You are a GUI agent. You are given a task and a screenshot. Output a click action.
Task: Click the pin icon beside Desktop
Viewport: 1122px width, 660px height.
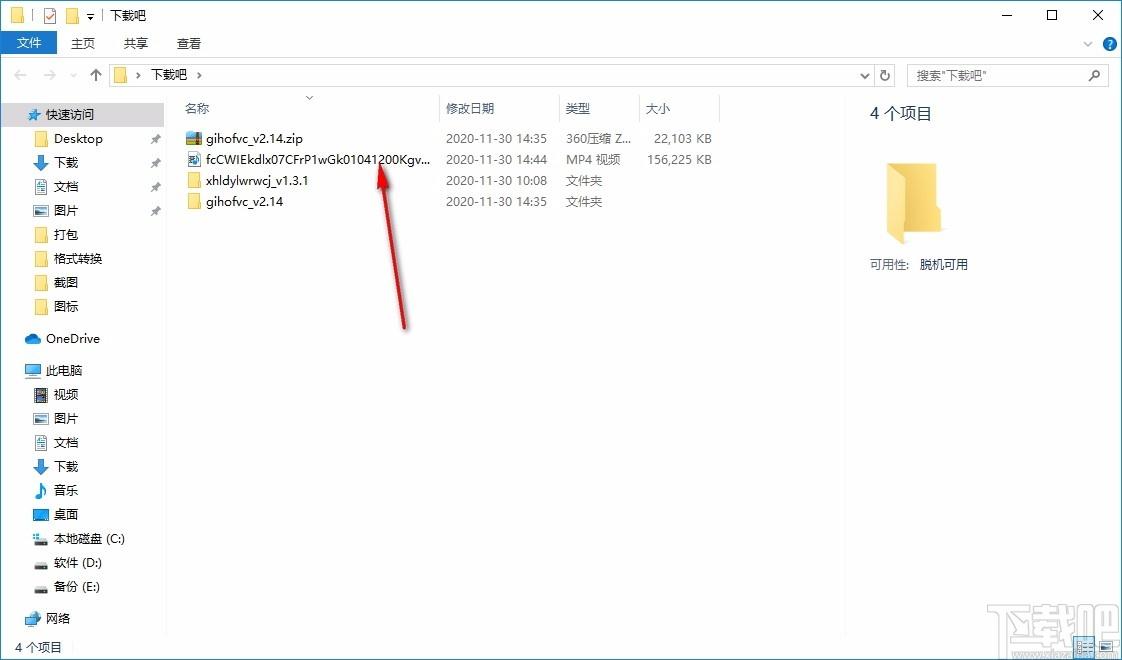pos(155,140)
